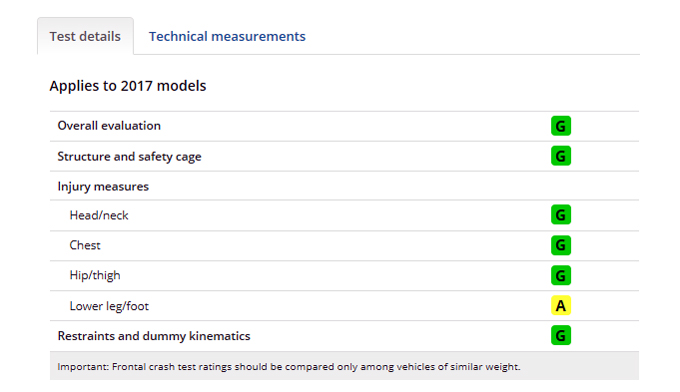The width and height of the screenshot is (680, 392).
Task: Click the Head/neck row label
Action: [99, 216]
